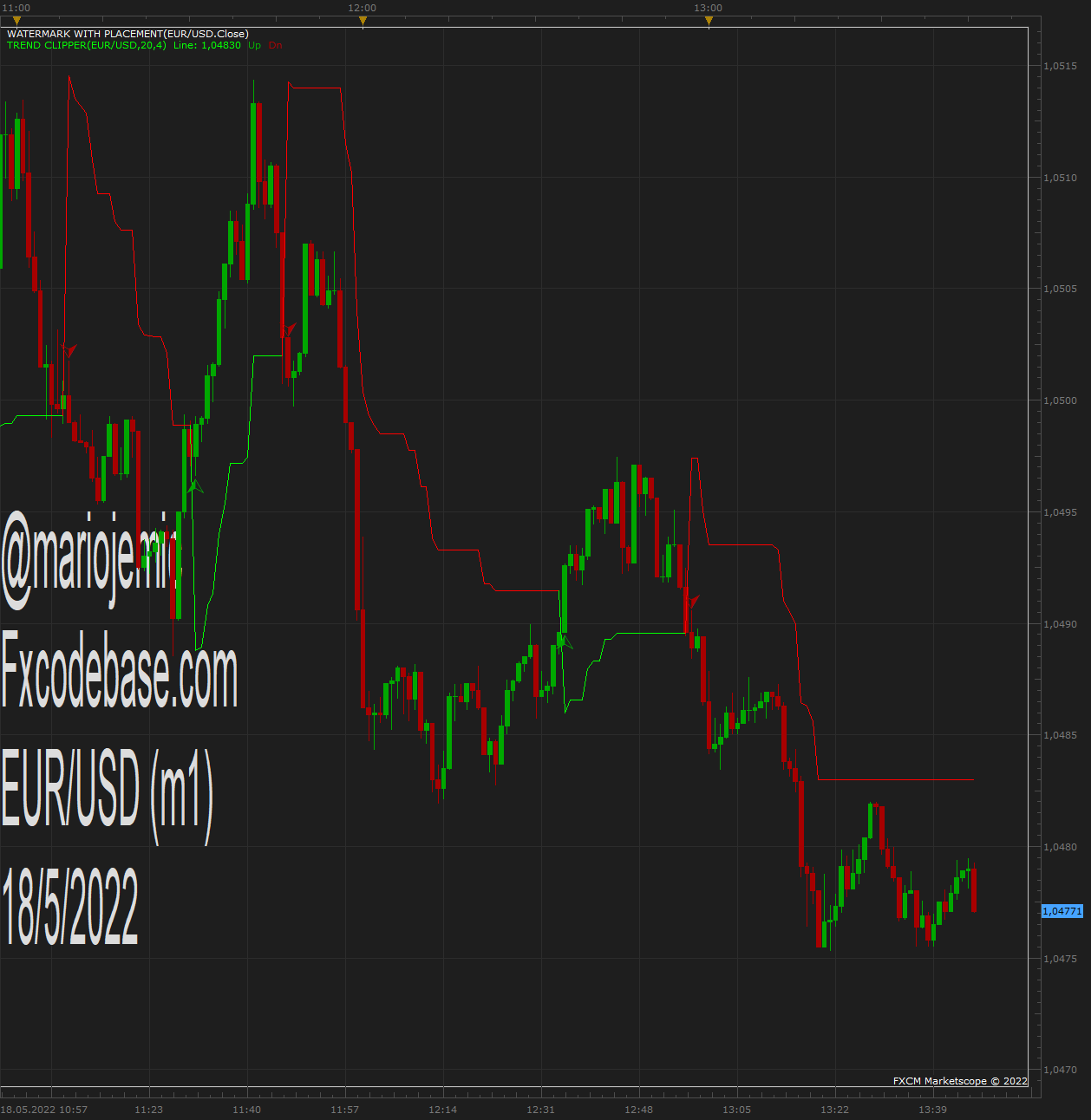Click the red 'Dn' legend label

[x=275, y=45]
